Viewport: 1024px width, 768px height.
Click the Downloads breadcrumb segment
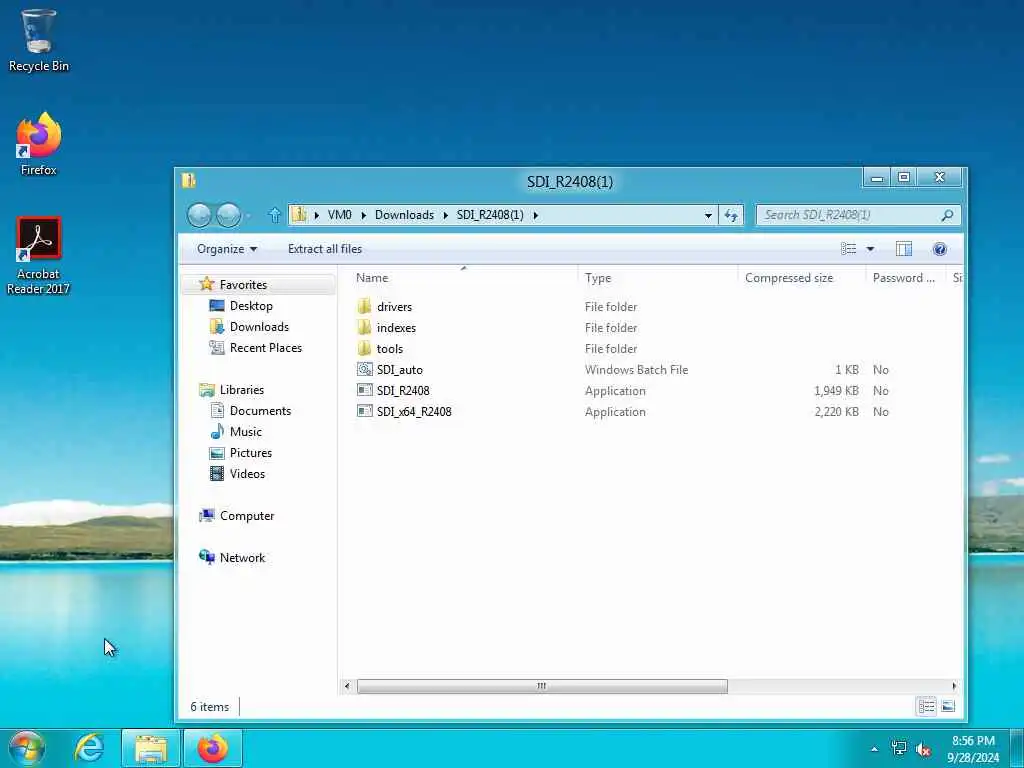click(404, 215)
